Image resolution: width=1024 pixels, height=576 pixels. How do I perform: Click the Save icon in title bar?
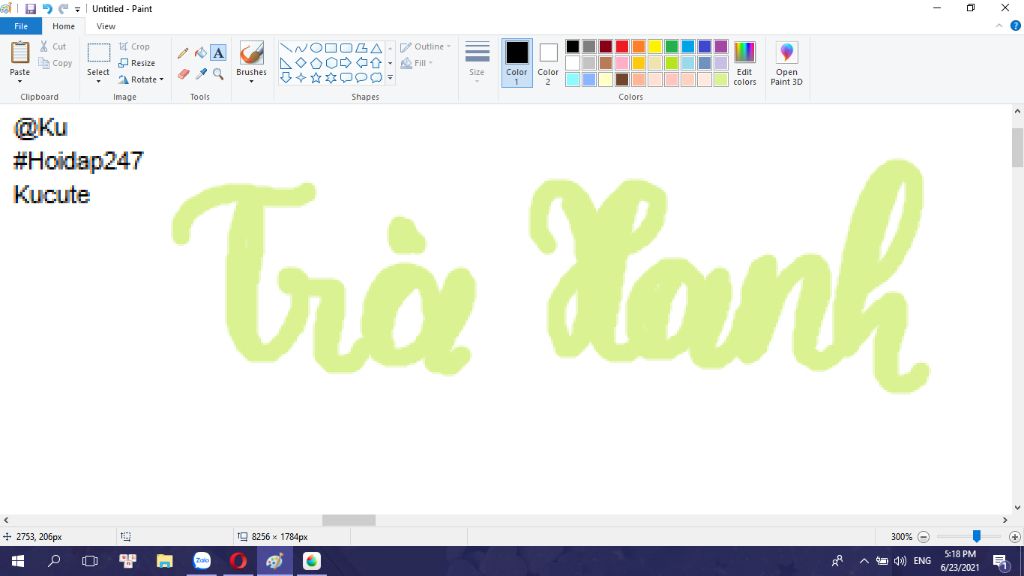coord(30,8)
